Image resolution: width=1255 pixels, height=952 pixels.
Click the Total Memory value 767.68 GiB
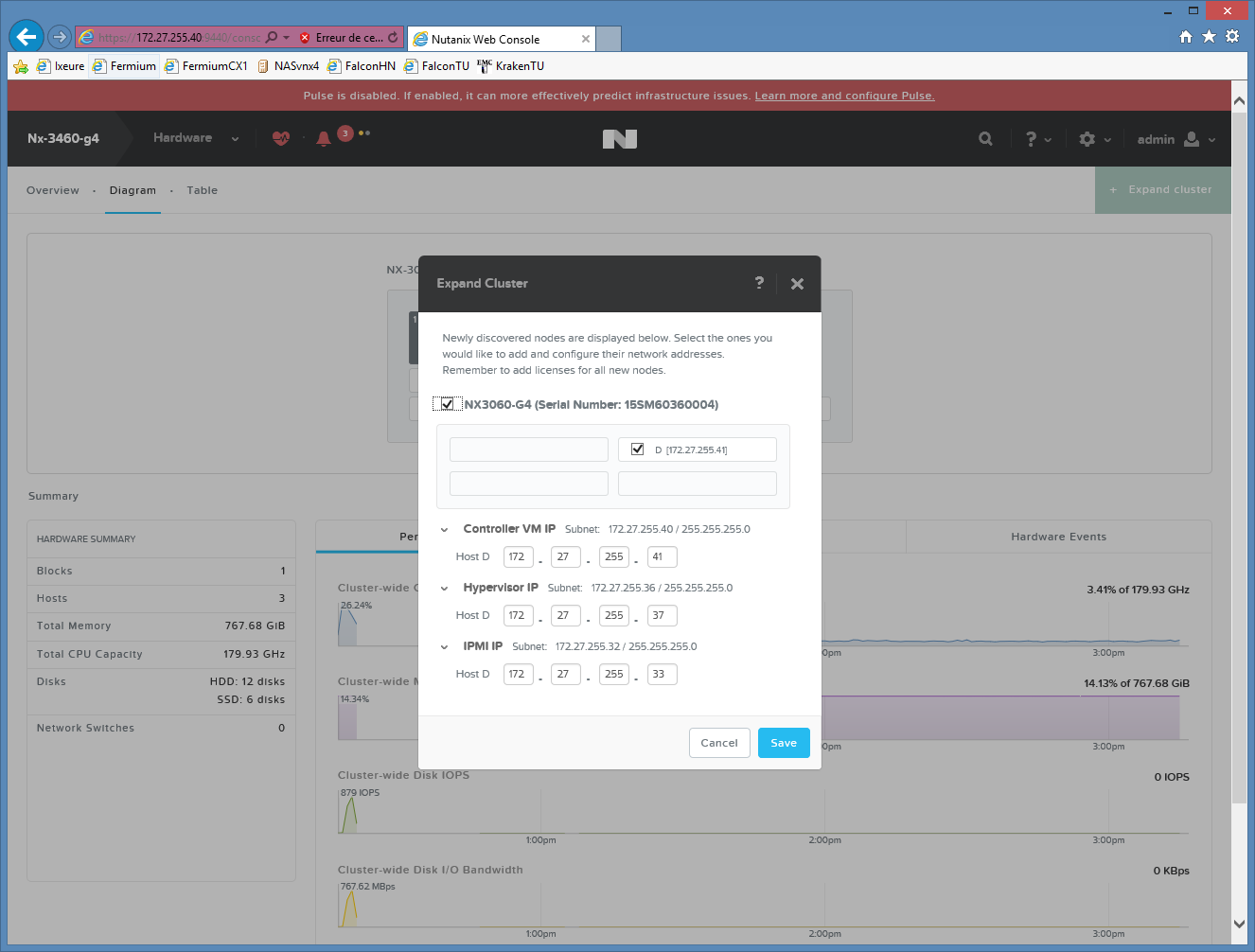(255, 626)
